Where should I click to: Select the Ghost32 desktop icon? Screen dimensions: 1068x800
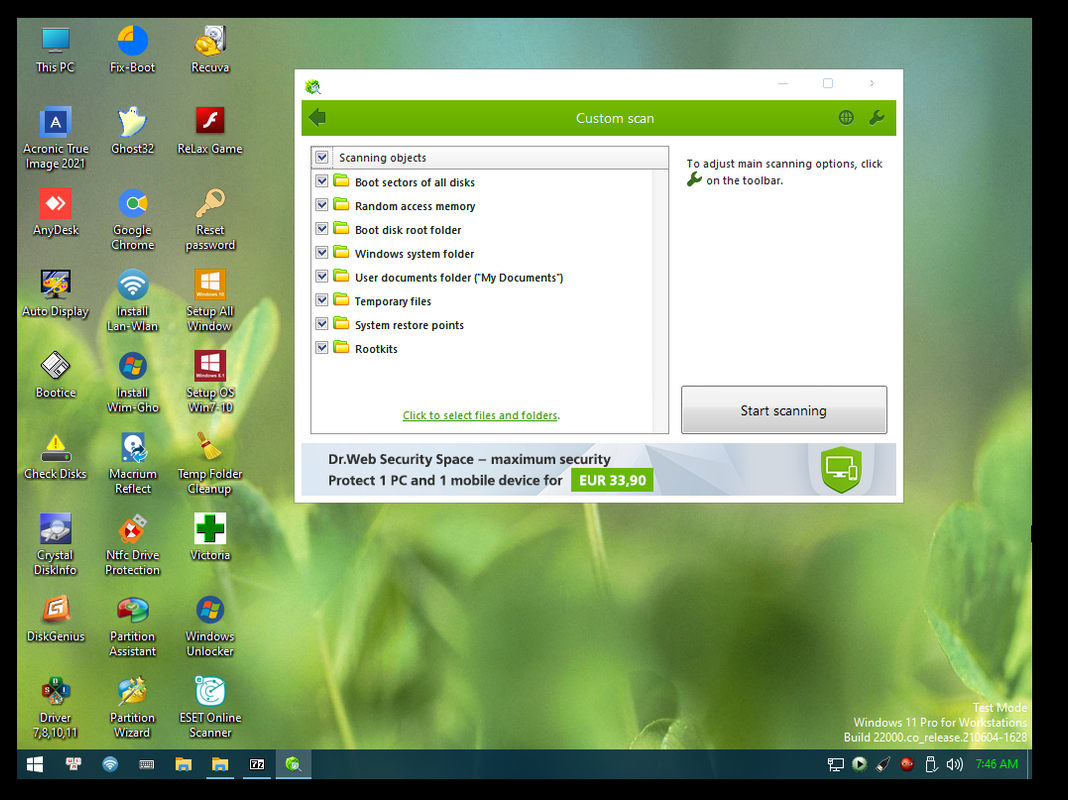click(x=132, y=131)
